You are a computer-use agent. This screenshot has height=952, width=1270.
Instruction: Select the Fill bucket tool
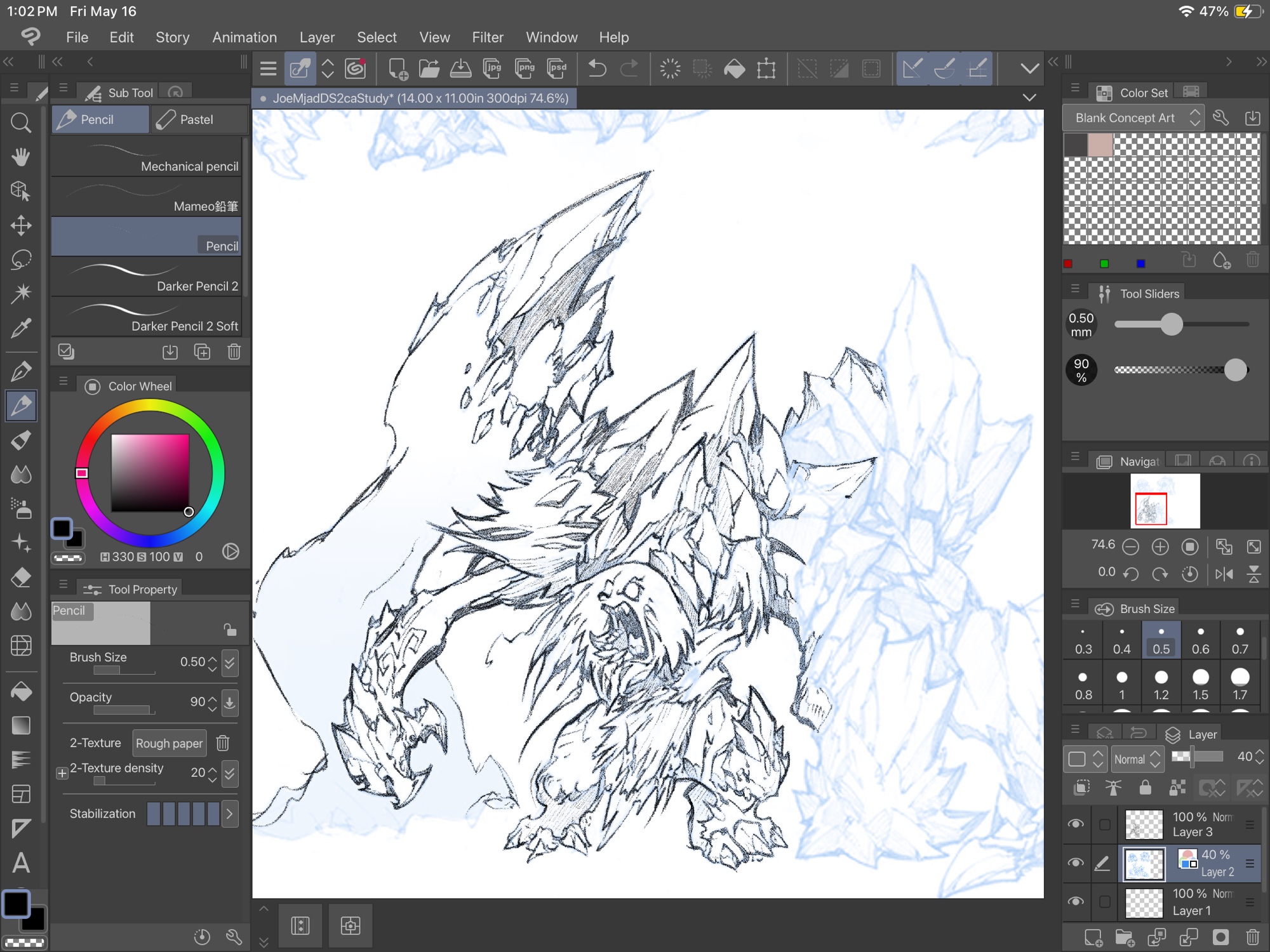[x=21, y=691]
